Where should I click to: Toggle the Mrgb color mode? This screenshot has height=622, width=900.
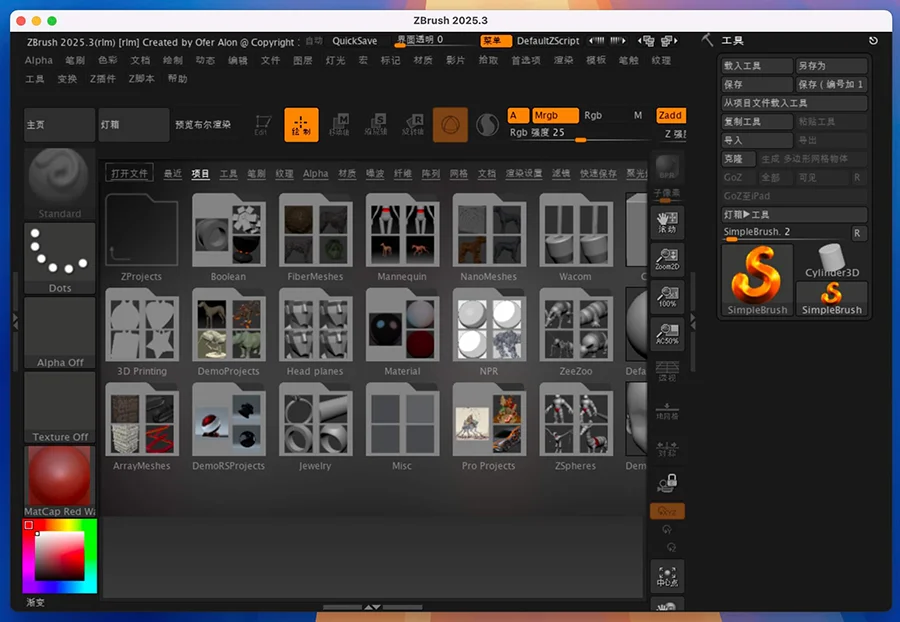[x=554, y=115]
